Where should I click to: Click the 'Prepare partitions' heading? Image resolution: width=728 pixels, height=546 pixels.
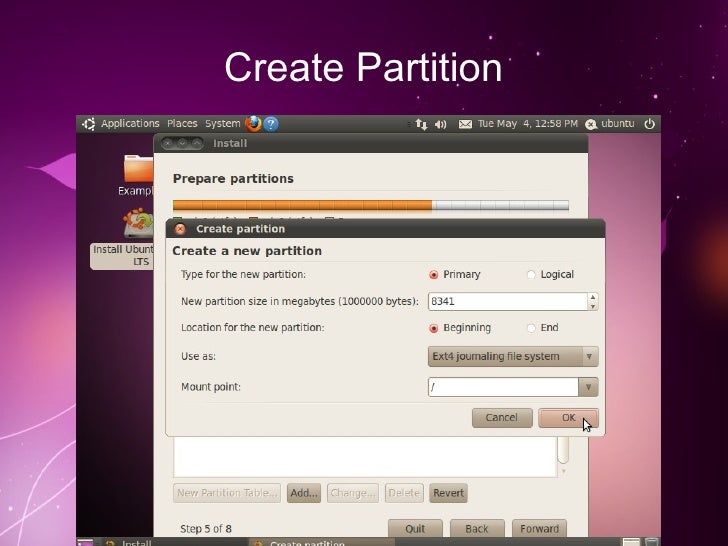(x=233, y=179)
